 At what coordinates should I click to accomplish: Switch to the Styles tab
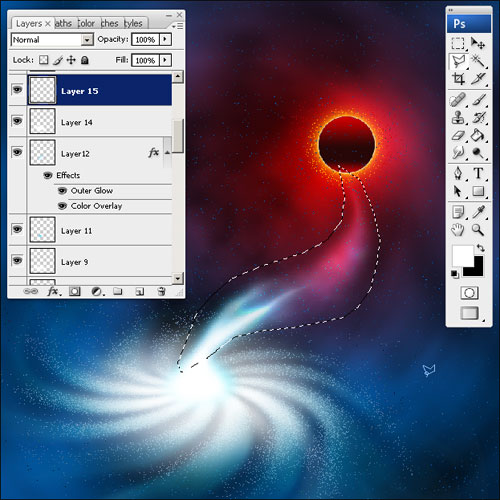(x=133, y=23)
